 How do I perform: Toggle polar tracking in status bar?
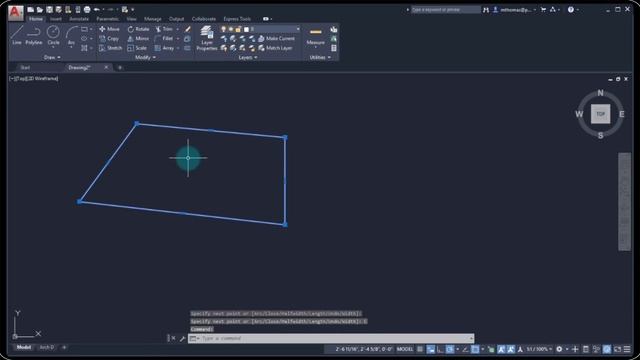[x=450, y=349]
